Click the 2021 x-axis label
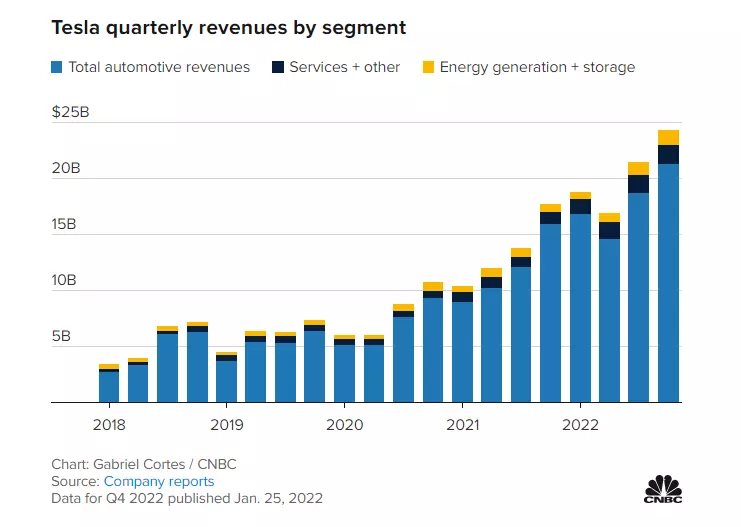Screen dimensions: 741x527 point(463,425)
